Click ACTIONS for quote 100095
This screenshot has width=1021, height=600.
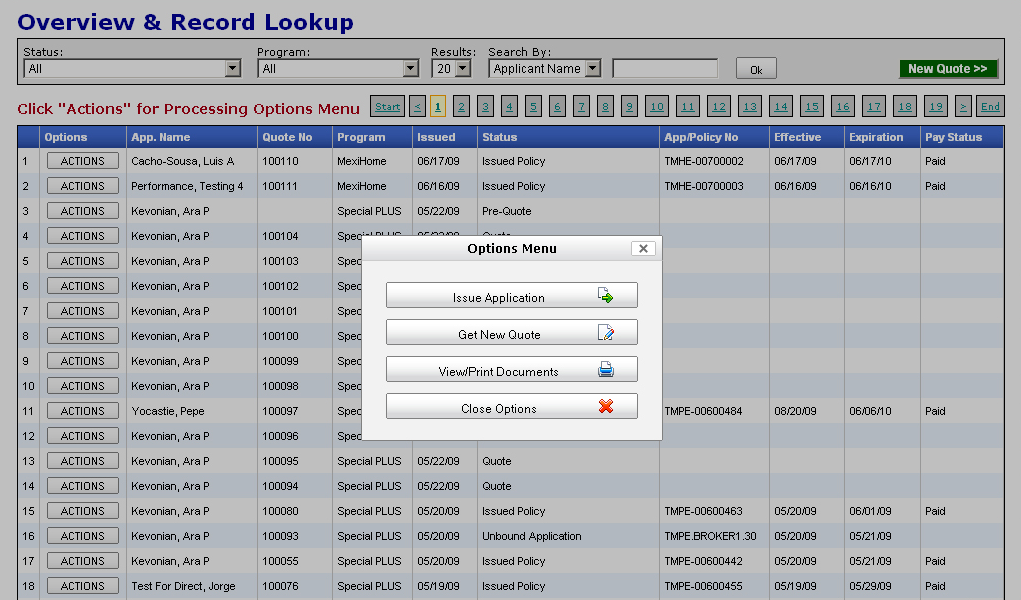(83, 461)
